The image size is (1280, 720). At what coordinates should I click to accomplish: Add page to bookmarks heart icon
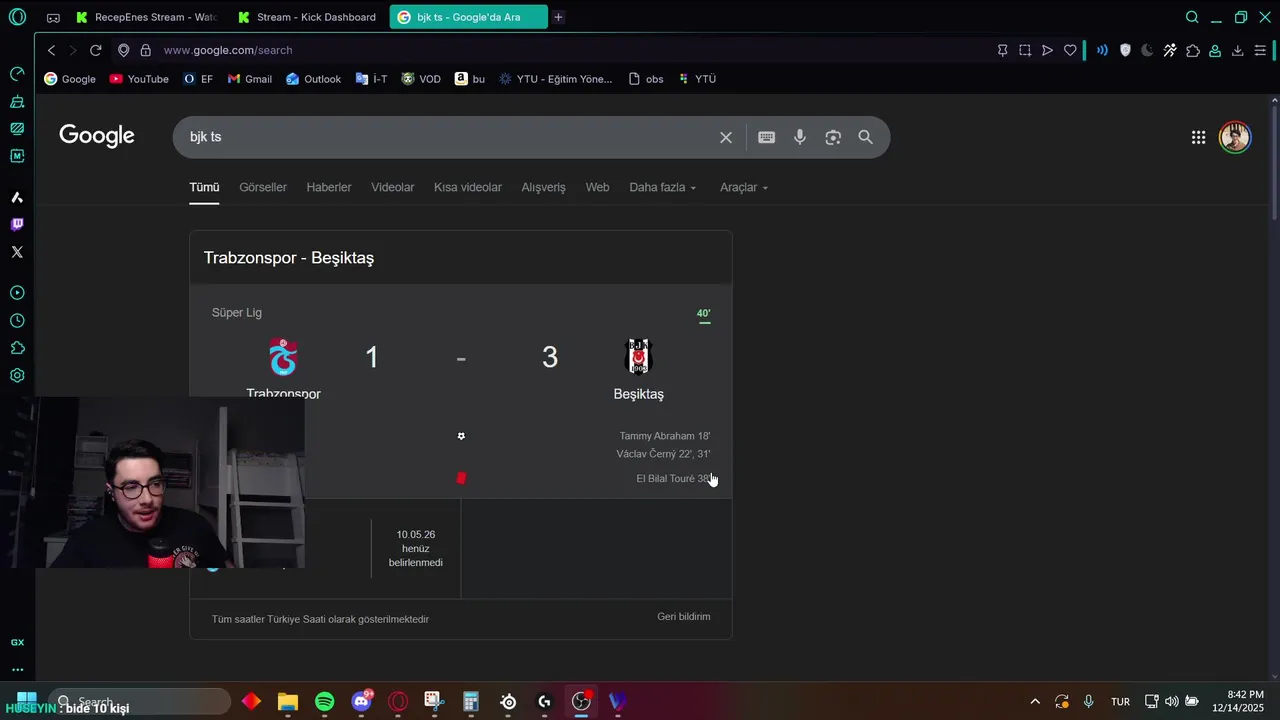(1070, 50)
